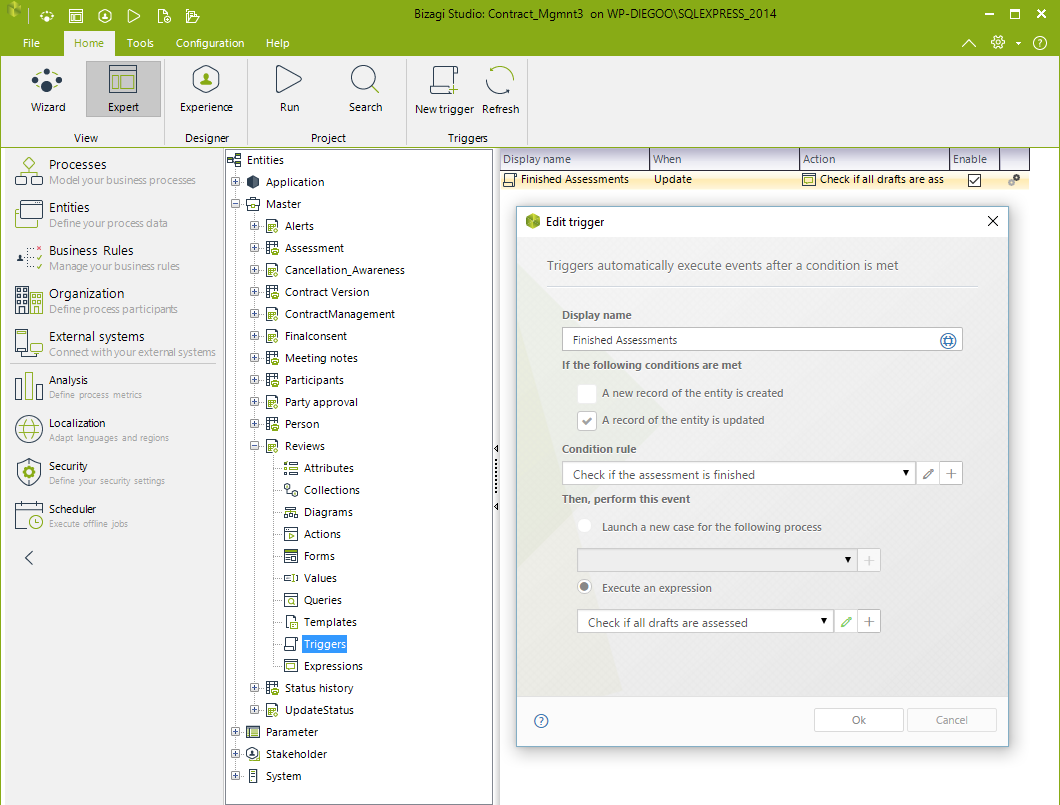1060x805 pixels.
Task: Click the localization globe in Display name field
Action: tap(948, 341)
